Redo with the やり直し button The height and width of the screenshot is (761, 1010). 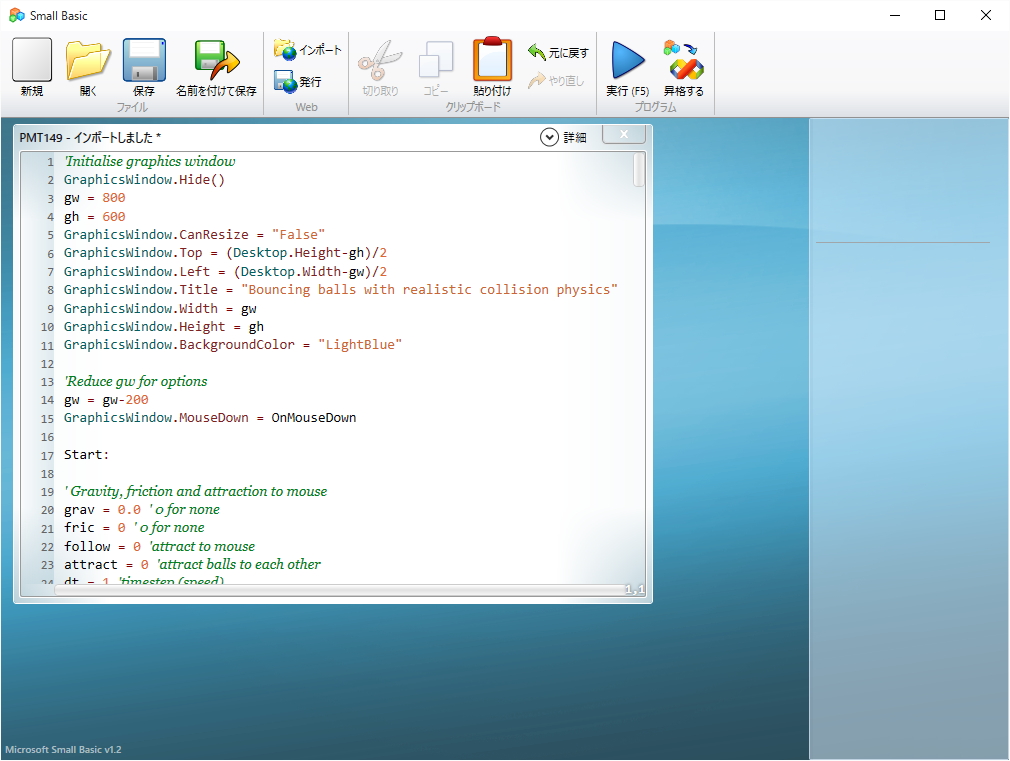[x=556, y=81]
